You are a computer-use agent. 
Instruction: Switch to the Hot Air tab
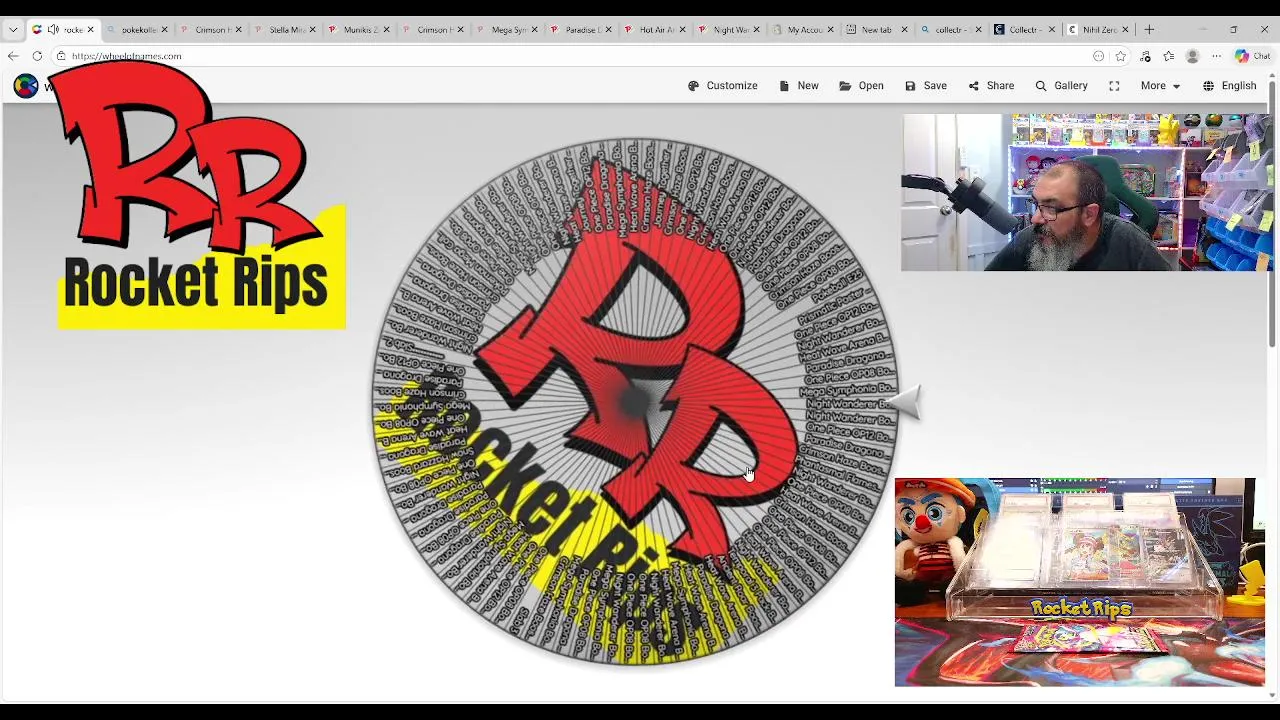(x=655, y=30)
